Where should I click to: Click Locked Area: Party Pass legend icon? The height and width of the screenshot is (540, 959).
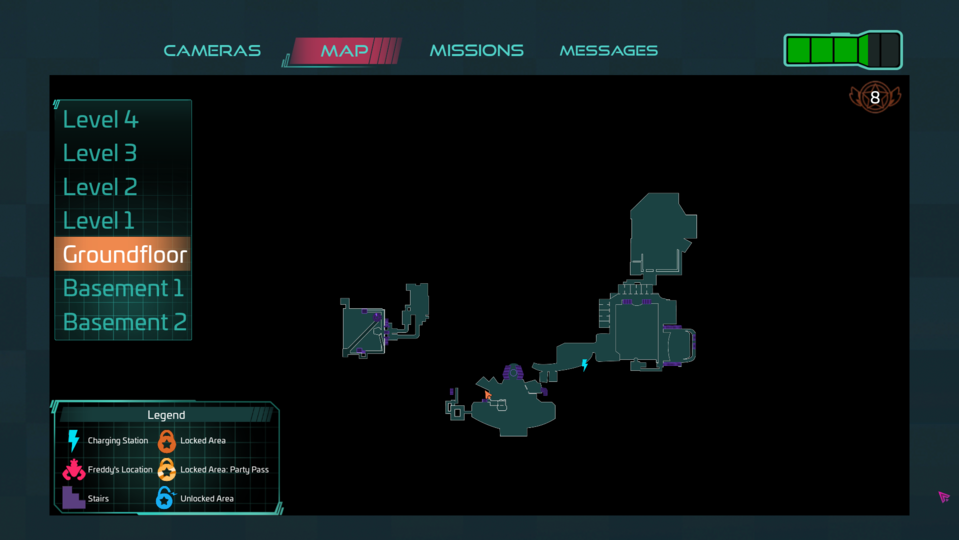point(166,470)
